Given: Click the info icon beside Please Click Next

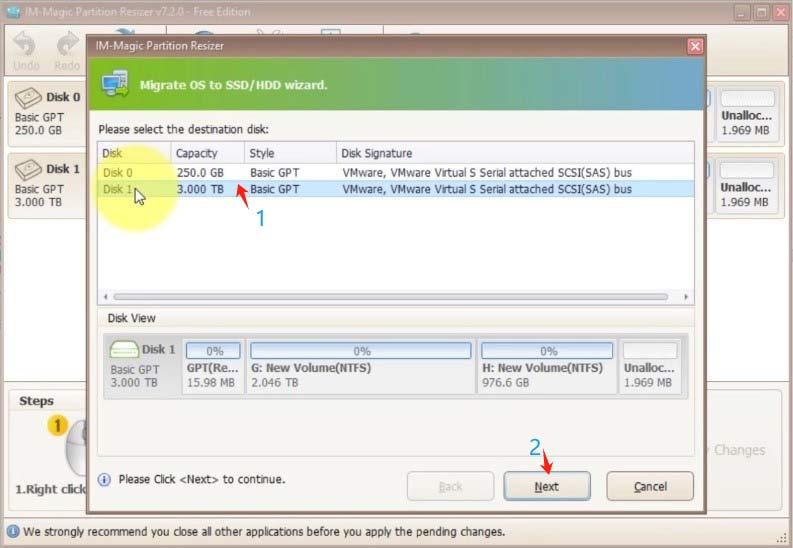Looking at the screenshot, I should (104, 479).
